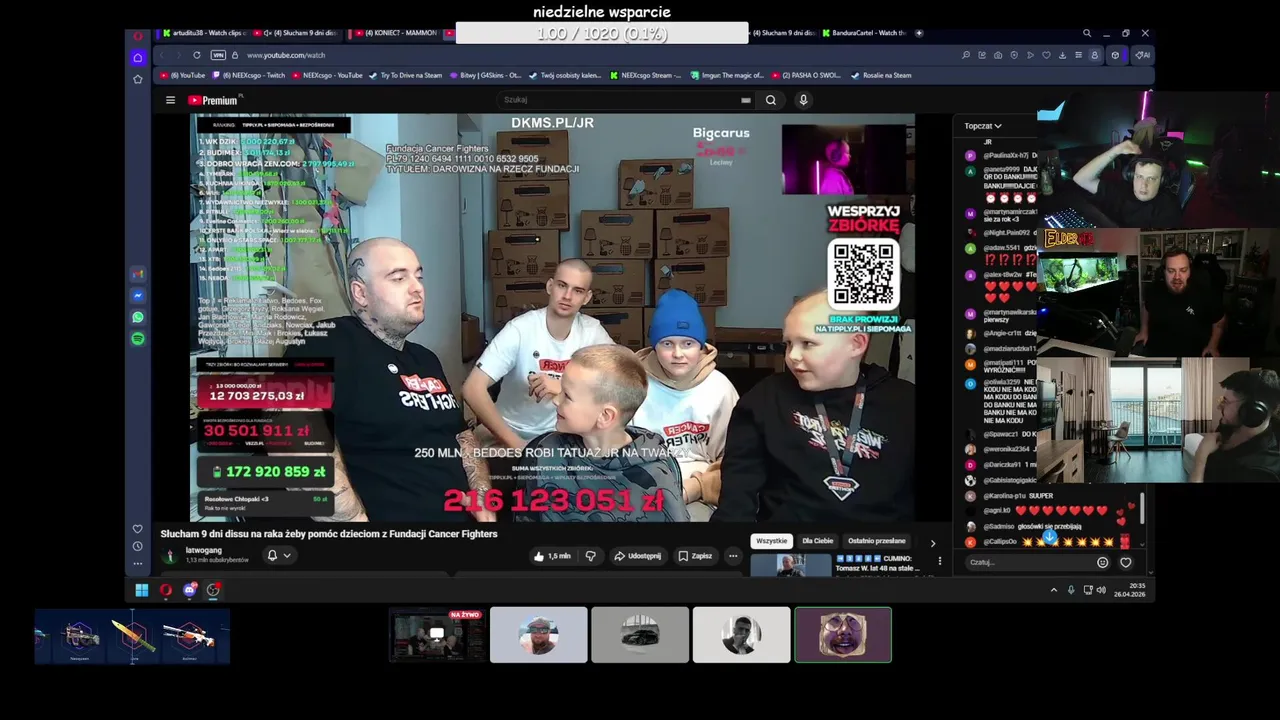Like the video (1,5 mln)
1280x720 pixels.
[552, 556]
